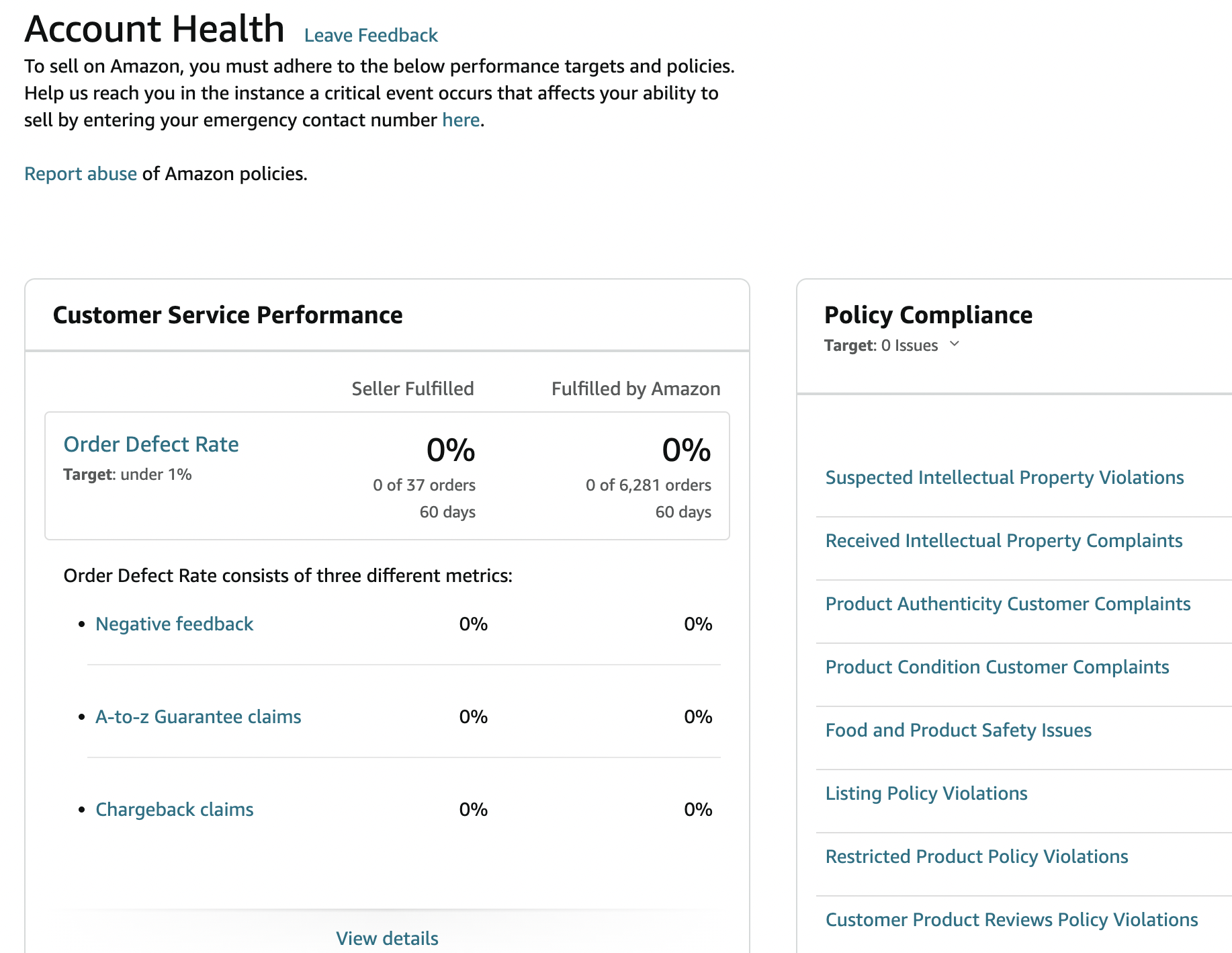Open the Order Defect Rate link
The image size is (1232, 953).
pyautogui.click(x=151, y=444)
